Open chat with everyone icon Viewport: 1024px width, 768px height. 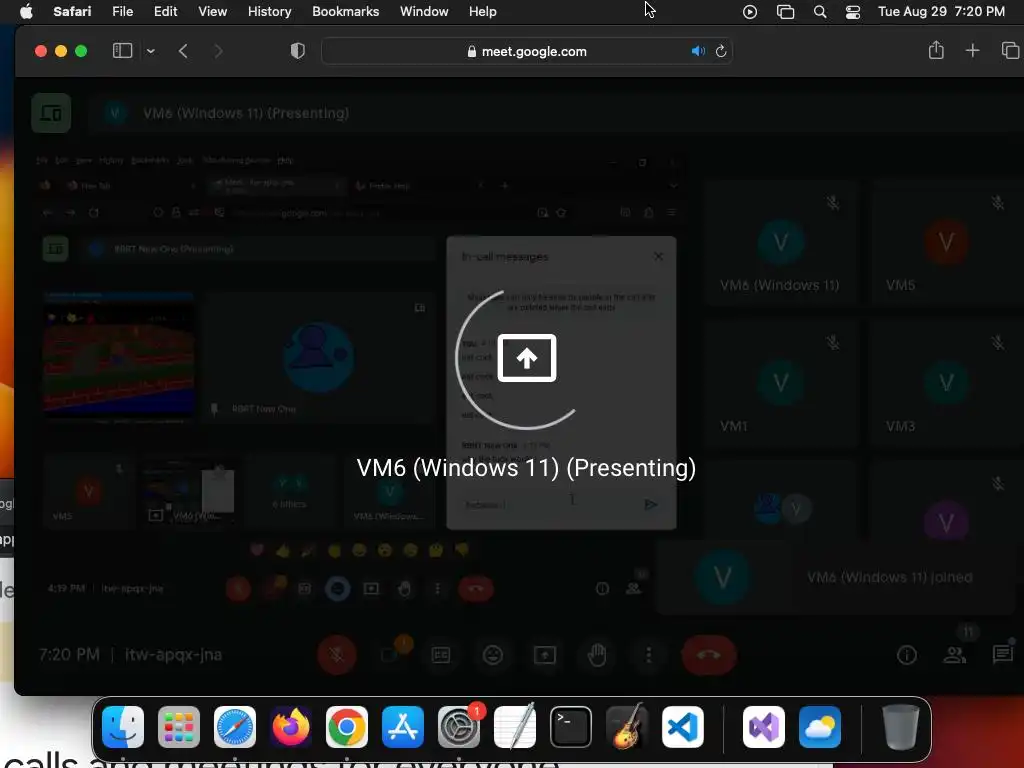coord(1002,654)
